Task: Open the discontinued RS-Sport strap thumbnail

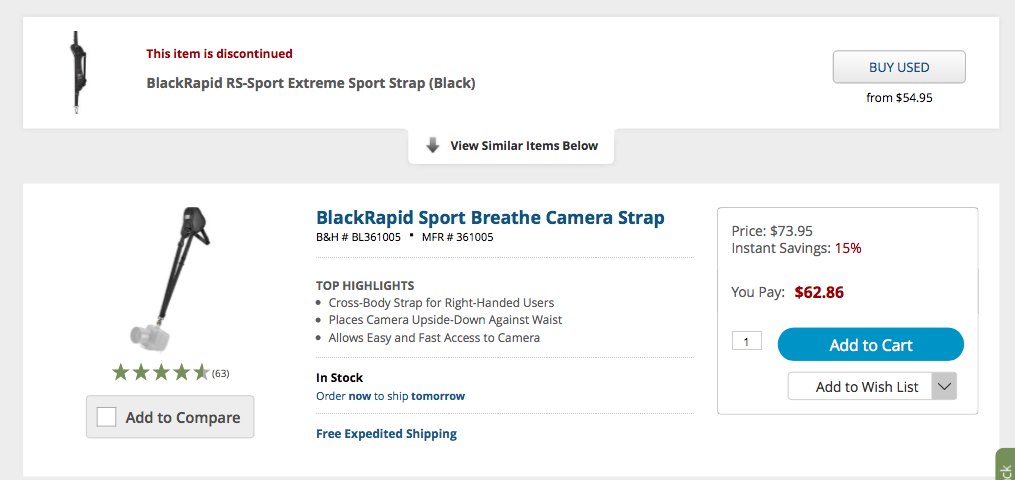Action: point(77,72)
